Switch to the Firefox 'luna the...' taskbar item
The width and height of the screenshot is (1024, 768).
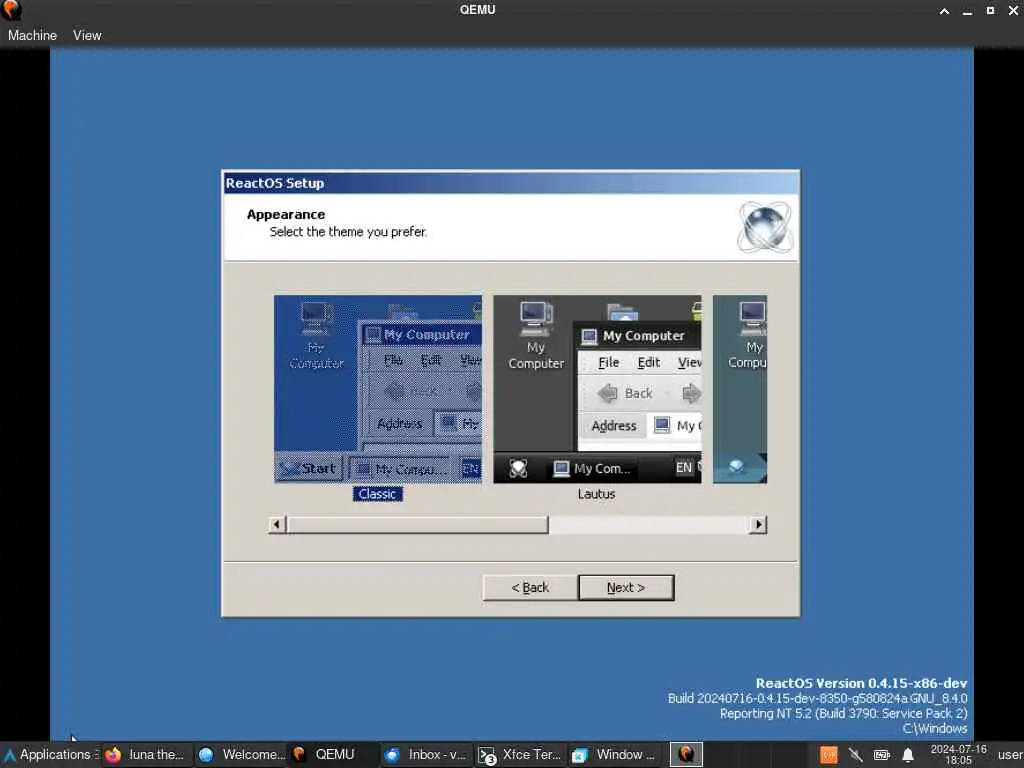pos(147,754)
